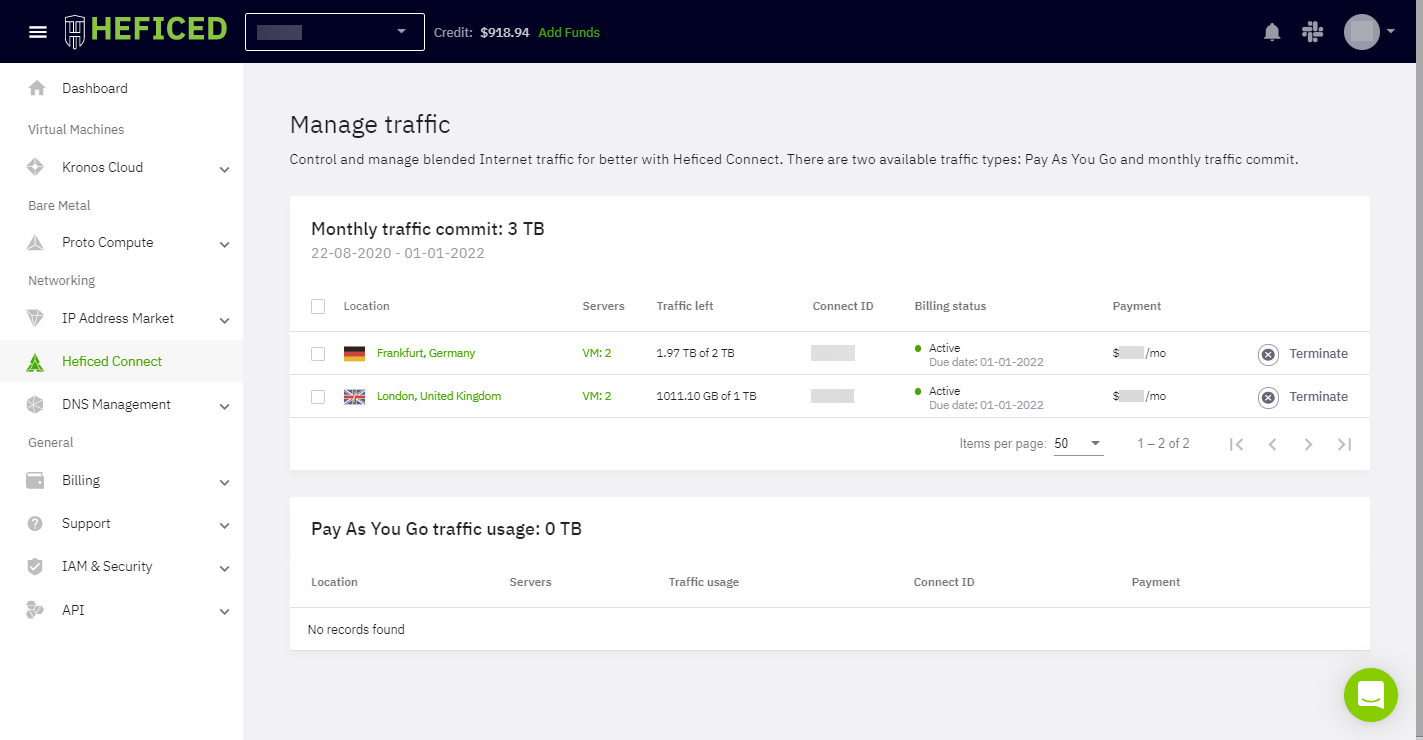Click the No records found text
Image resolution: width=1423 pixels, height=740 pixels.
click(x=356, y=629)
